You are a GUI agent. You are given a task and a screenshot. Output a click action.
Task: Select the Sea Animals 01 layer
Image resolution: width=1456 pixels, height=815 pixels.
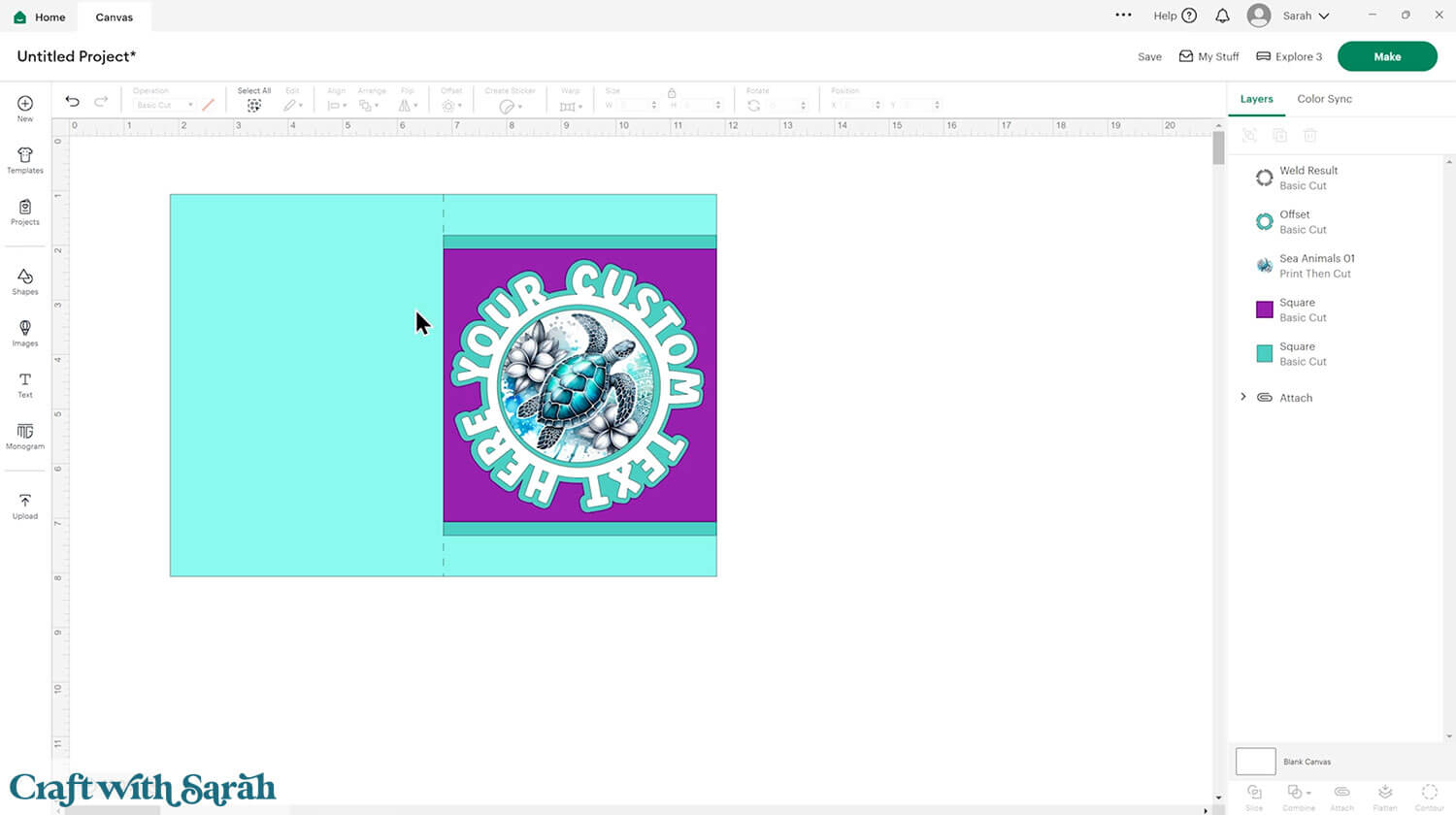[x=1315, y=265]
